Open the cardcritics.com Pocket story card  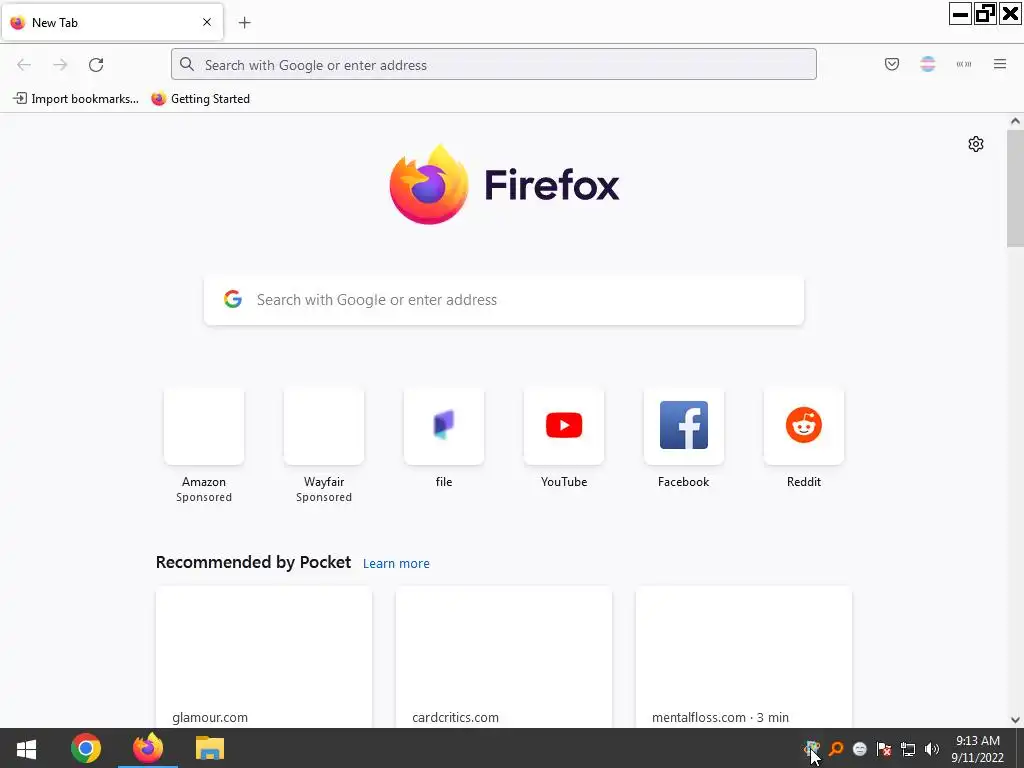(x=504, y=656)
